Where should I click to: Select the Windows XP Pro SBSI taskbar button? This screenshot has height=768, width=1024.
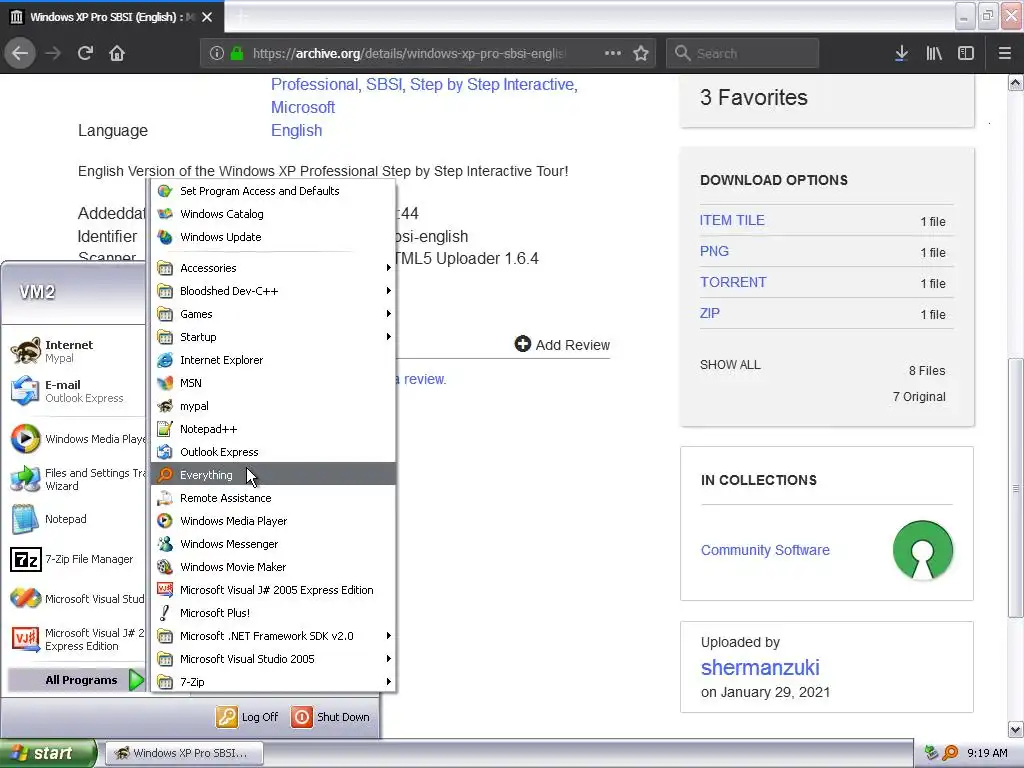[x=184, y=753]
